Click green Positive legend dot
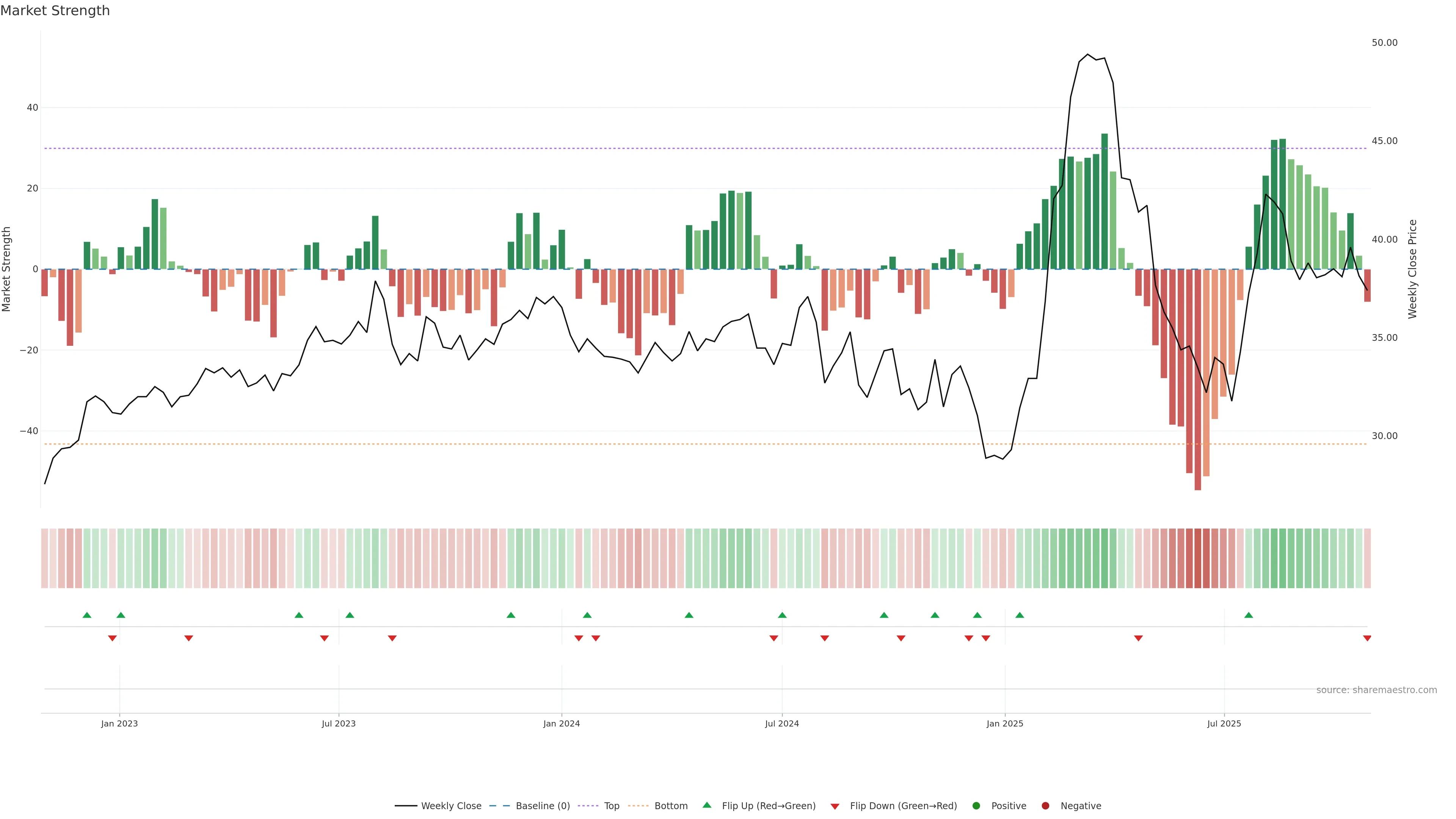The height and width of the screenshot is (819, 1456). coord(976,806)
